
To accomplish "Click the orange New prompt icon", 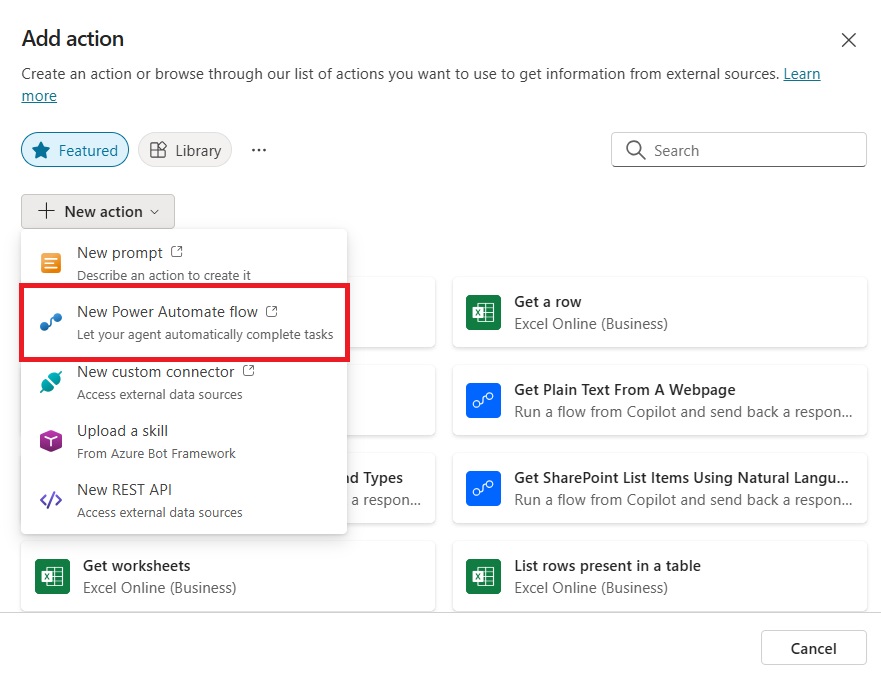I will tap(51, 263).
